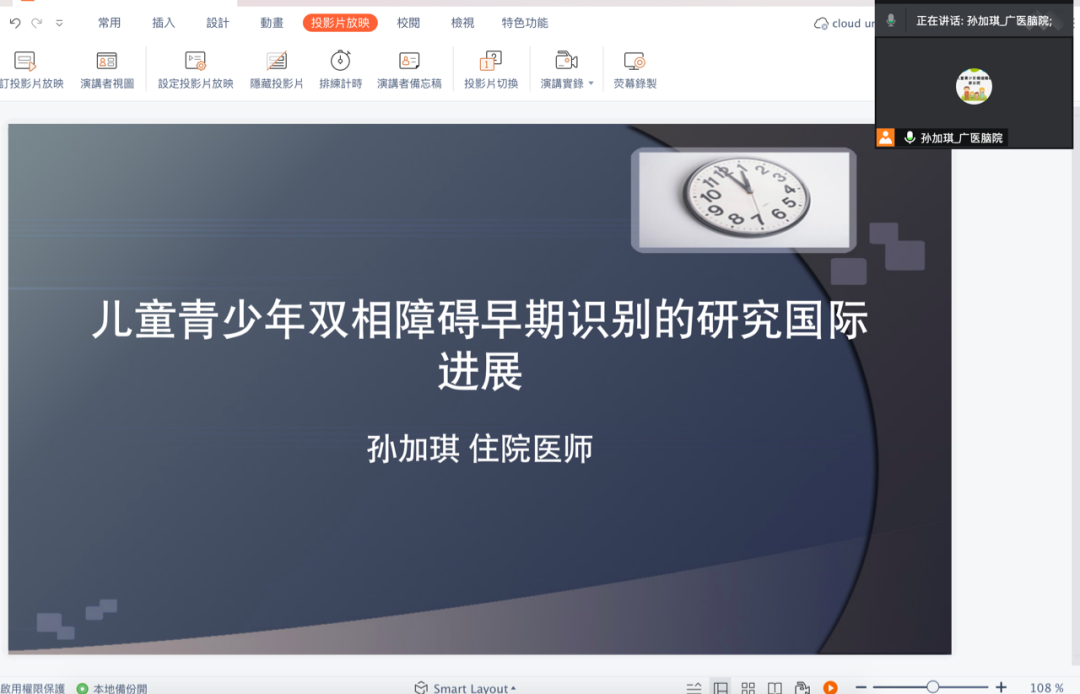Switch to the 插入 tab

point(163,23)
